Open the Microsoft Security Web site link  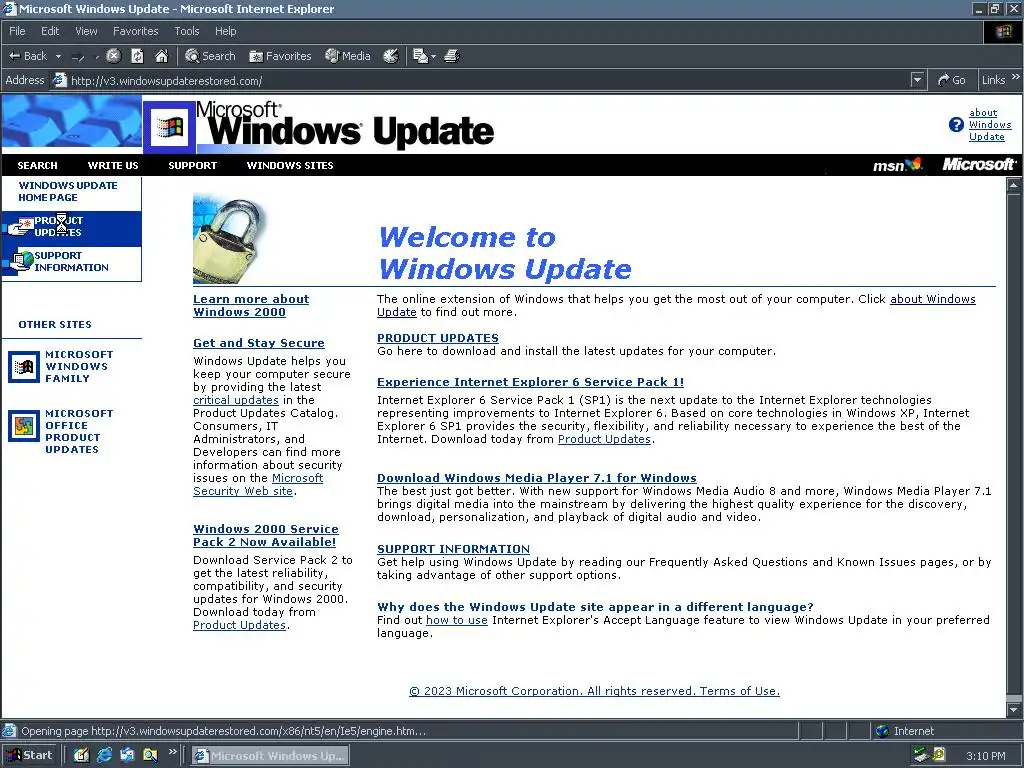click(x=258, y=485)
